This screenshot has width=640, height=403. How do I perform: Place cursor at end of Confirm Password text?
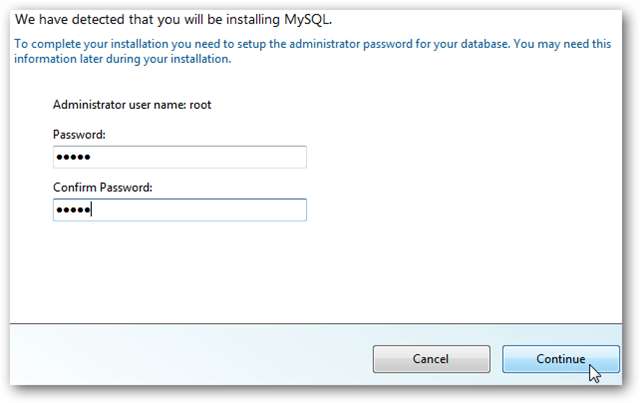91,210
